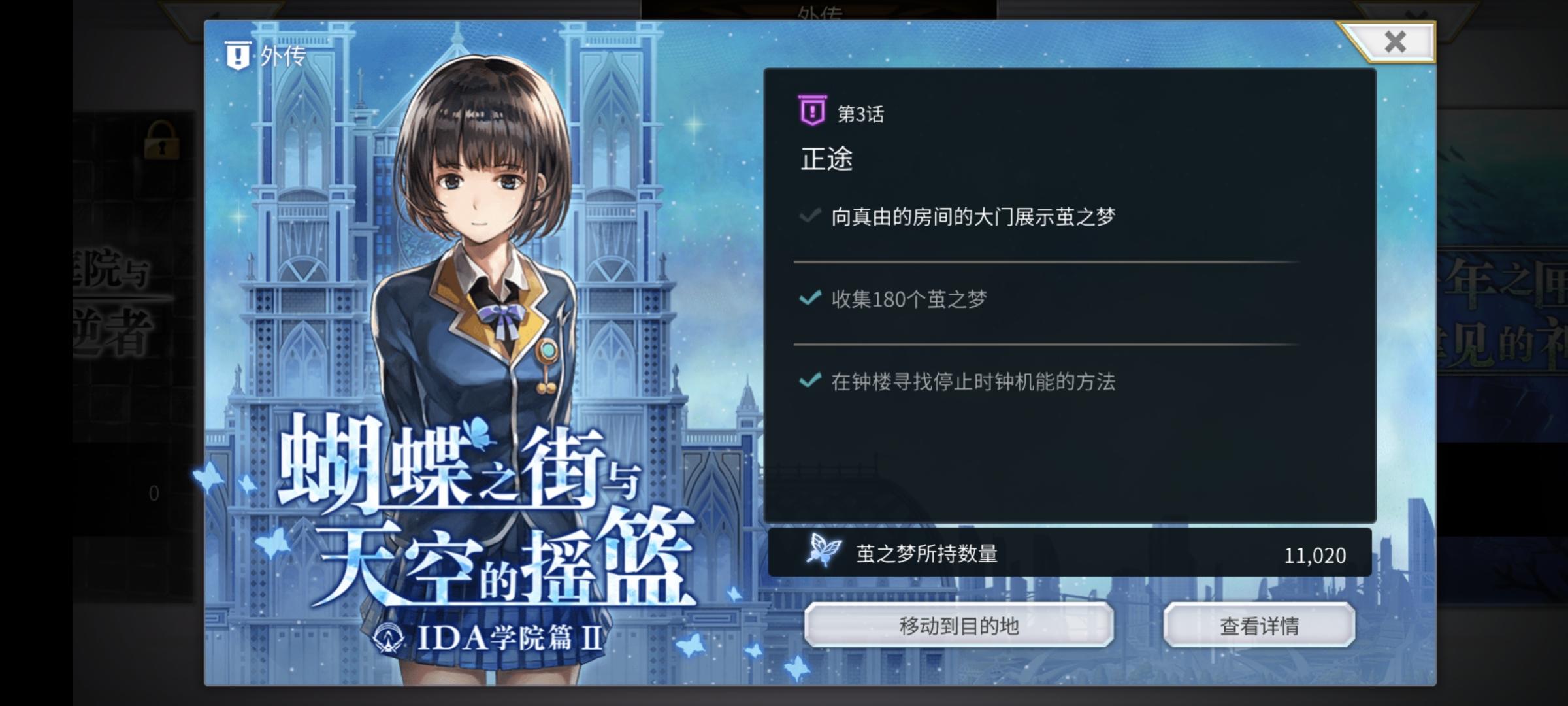
Task: Select the 第3话 chapter label
Action: click(x=860, y=114)
